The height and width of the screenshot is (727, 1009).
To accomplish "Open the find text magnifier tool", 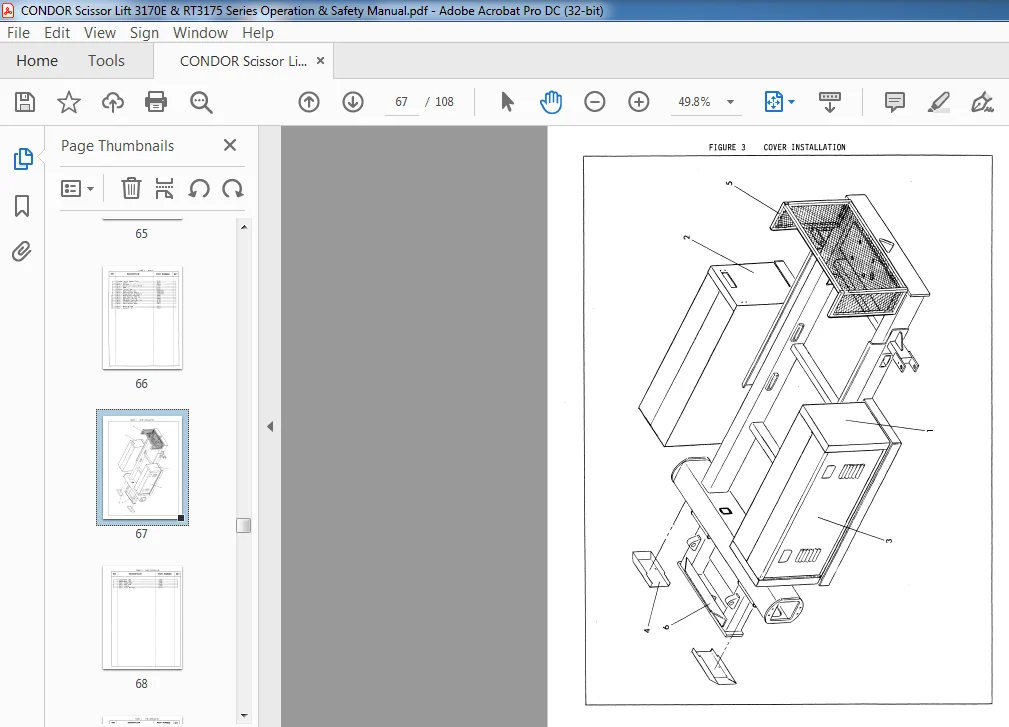I will coord(201,102).
